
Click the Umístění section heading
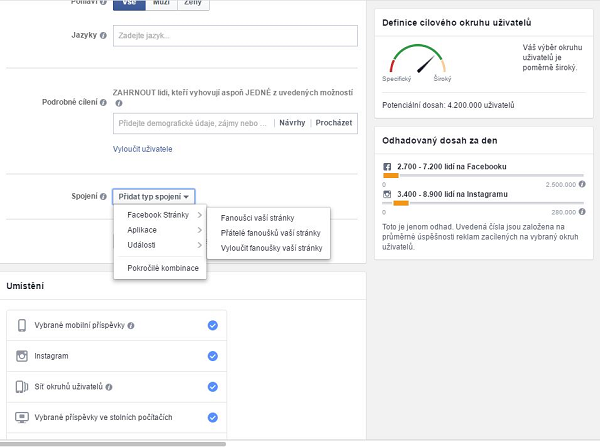click(x=25, y=286)
